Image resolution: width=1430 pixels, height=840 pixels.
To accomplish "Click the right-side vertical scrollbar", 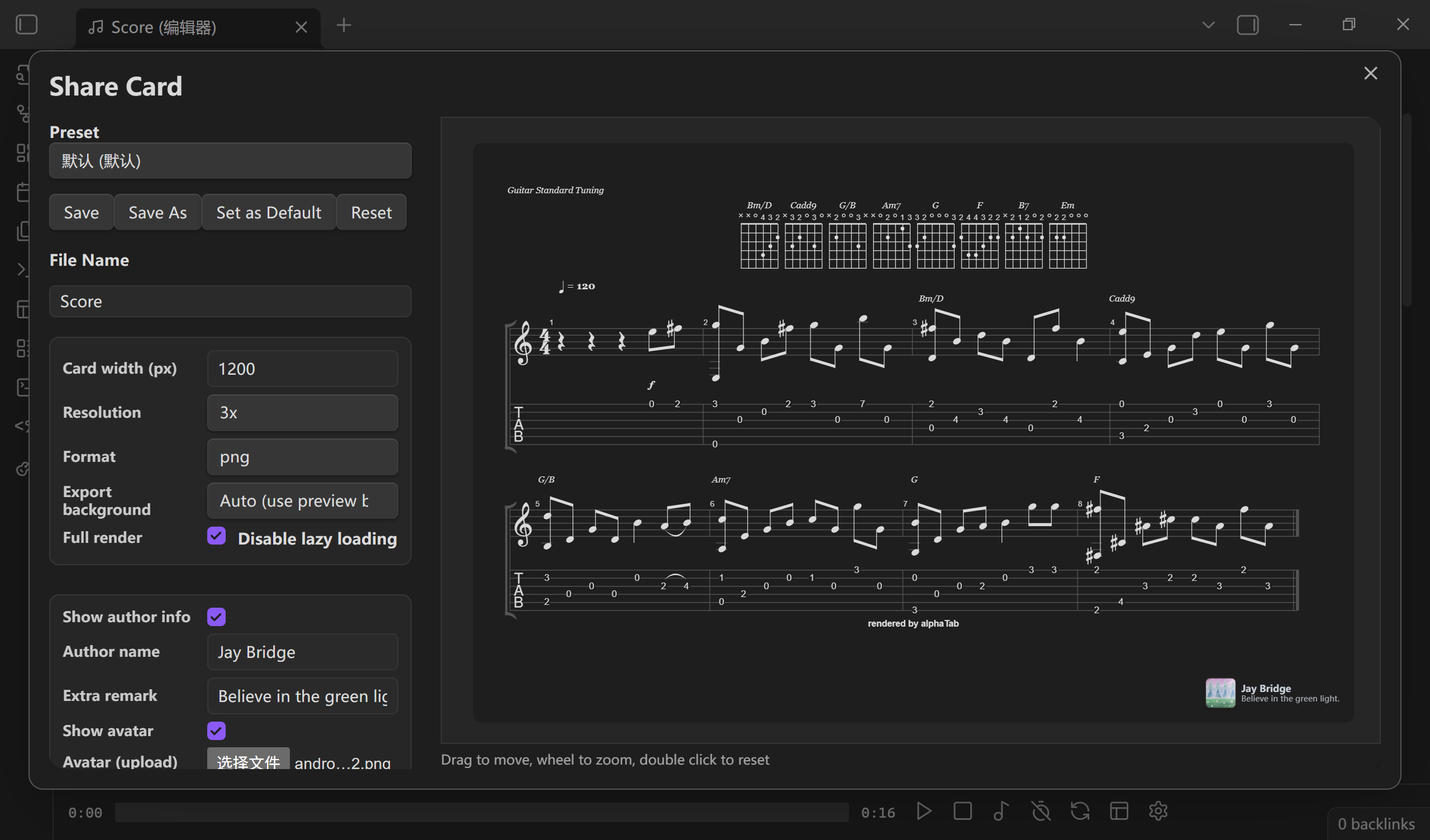I will 1406,210.
